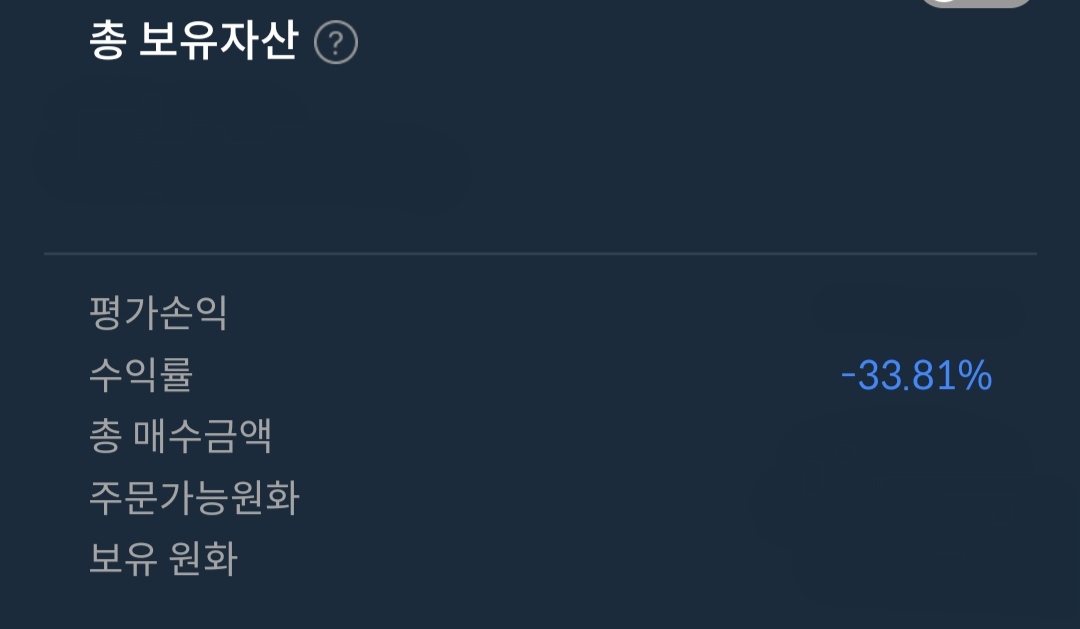Tap the hidden 보유 원화 value
Image resolution: width=1080 pixels, height=629 pixels.
(x=900, y=560)
